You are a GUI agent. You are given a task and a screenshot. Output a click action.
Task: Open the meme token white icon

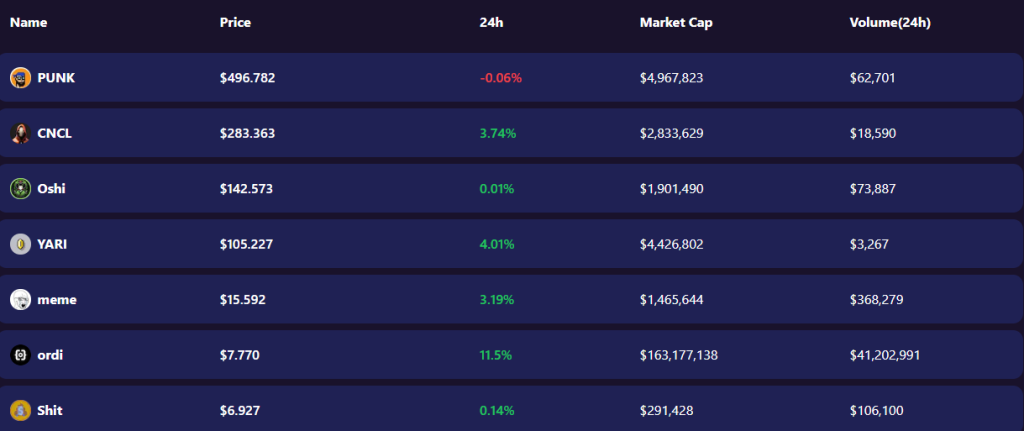click(20, 300)
